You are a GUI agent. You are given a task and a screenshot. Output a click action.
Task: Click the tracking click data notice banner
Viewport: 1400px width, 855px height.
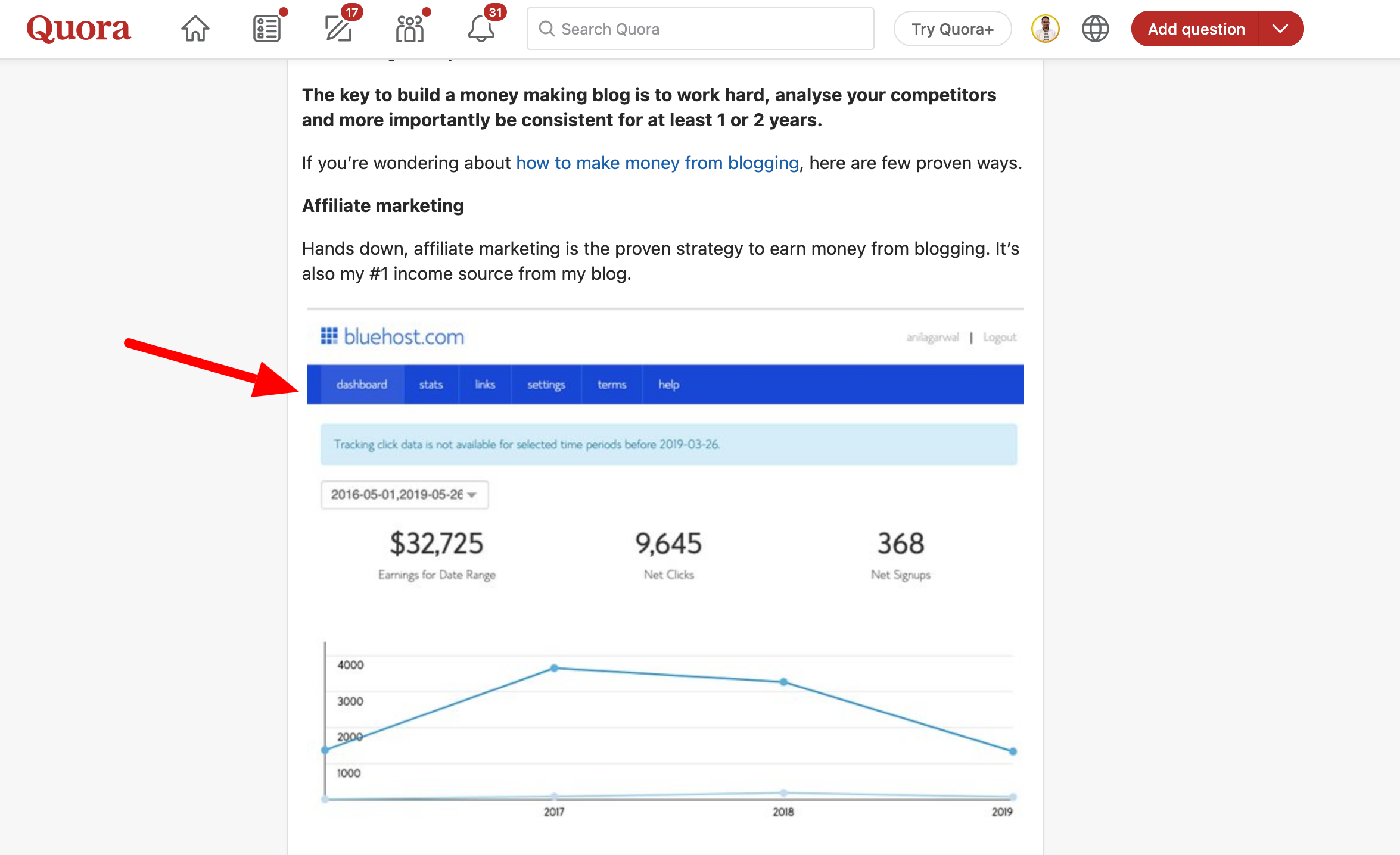(x=668, y=444)
